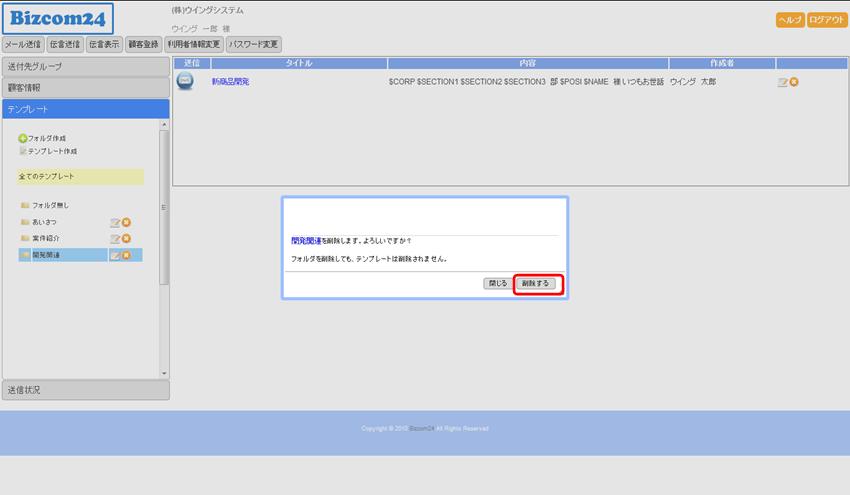This screenshot has width=850, height=495.
Task: Click the orange ログアウト button
Action: pyautogui.click(x=827, y=20)
